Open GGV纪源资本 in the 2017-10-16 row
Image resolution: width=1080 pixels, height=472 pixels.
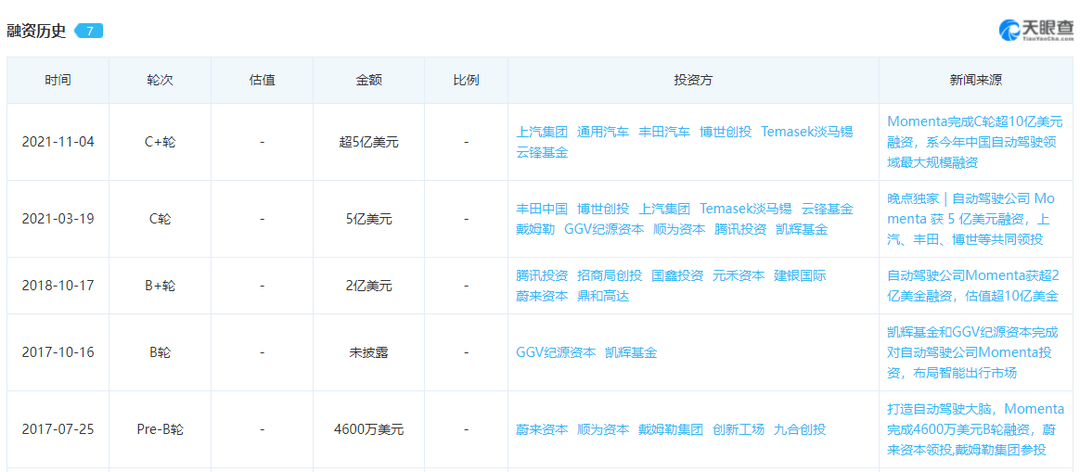tap(556, 352)
